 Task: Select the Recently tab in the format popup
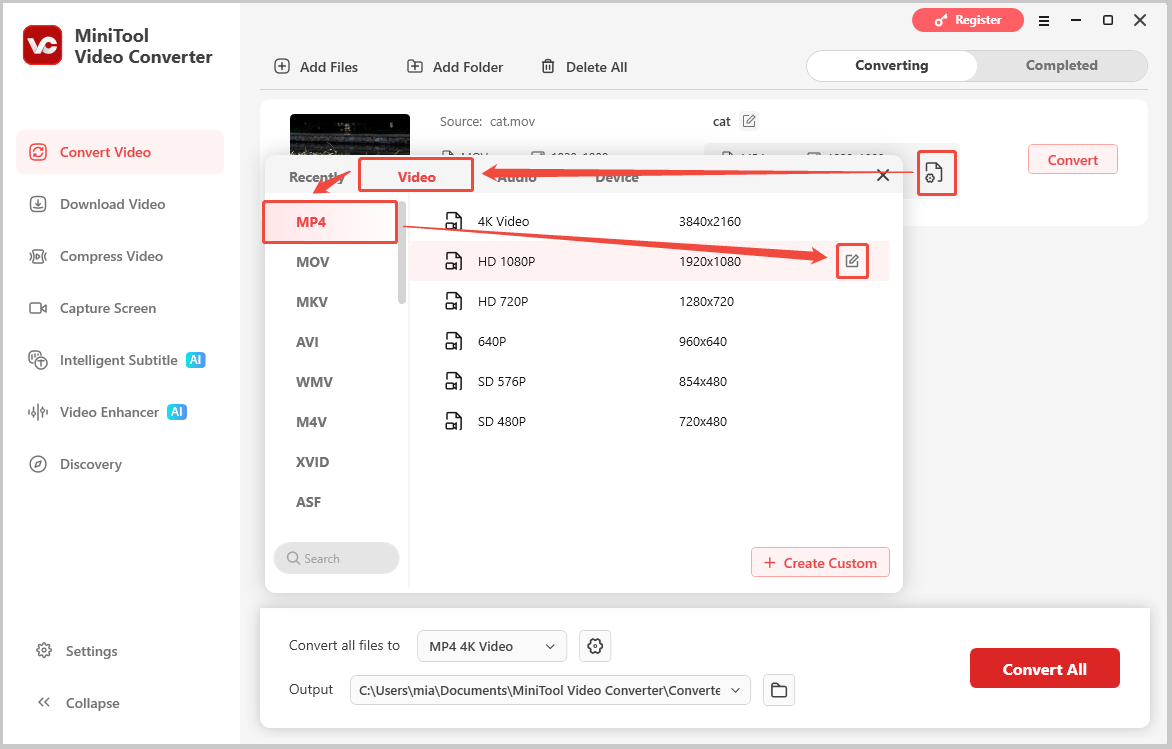pyautogui.click(x=317, y=177)
